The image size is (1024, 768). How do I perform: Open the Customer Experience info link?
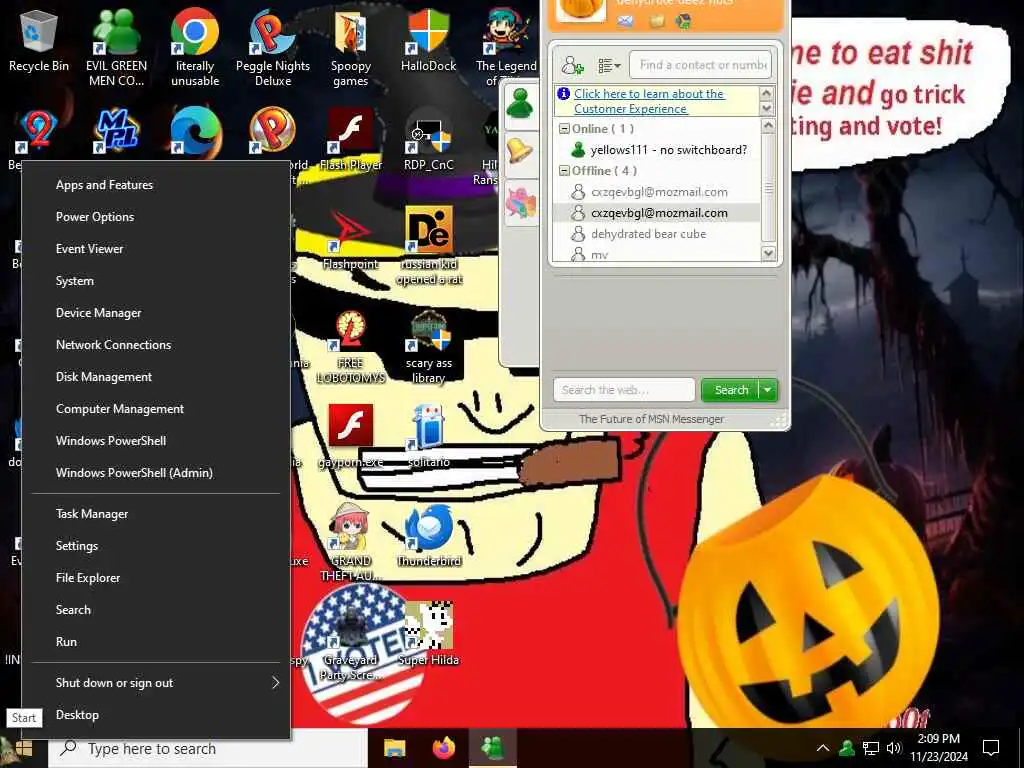click(x=648, y=101)
